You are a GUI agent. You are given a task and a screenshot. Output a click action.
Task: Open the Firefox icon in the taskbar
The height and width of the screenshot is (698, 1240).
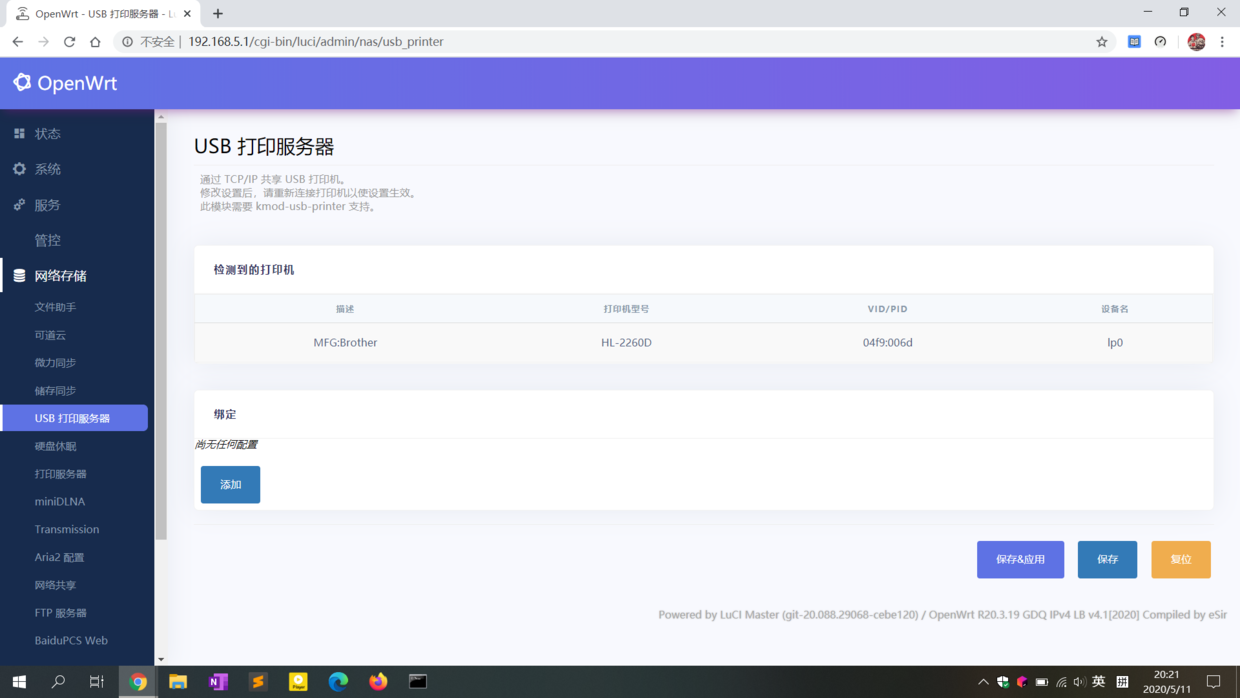tap(378, 681)
